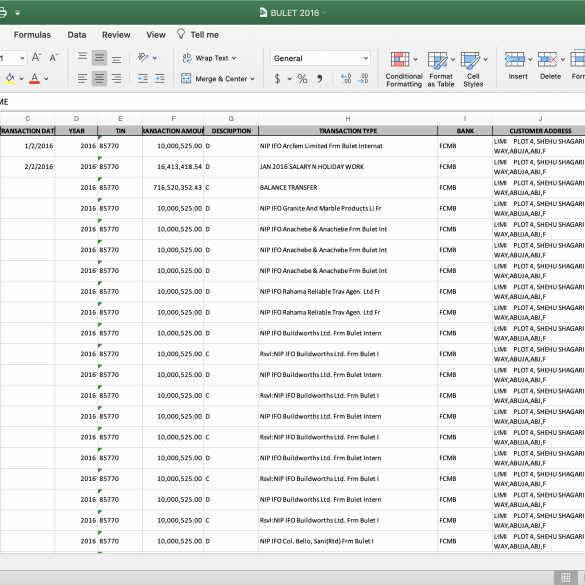Select NIP IFO Granite And Marble cell
This screenshot has width=585, height=585.
[x=348, y=209]
